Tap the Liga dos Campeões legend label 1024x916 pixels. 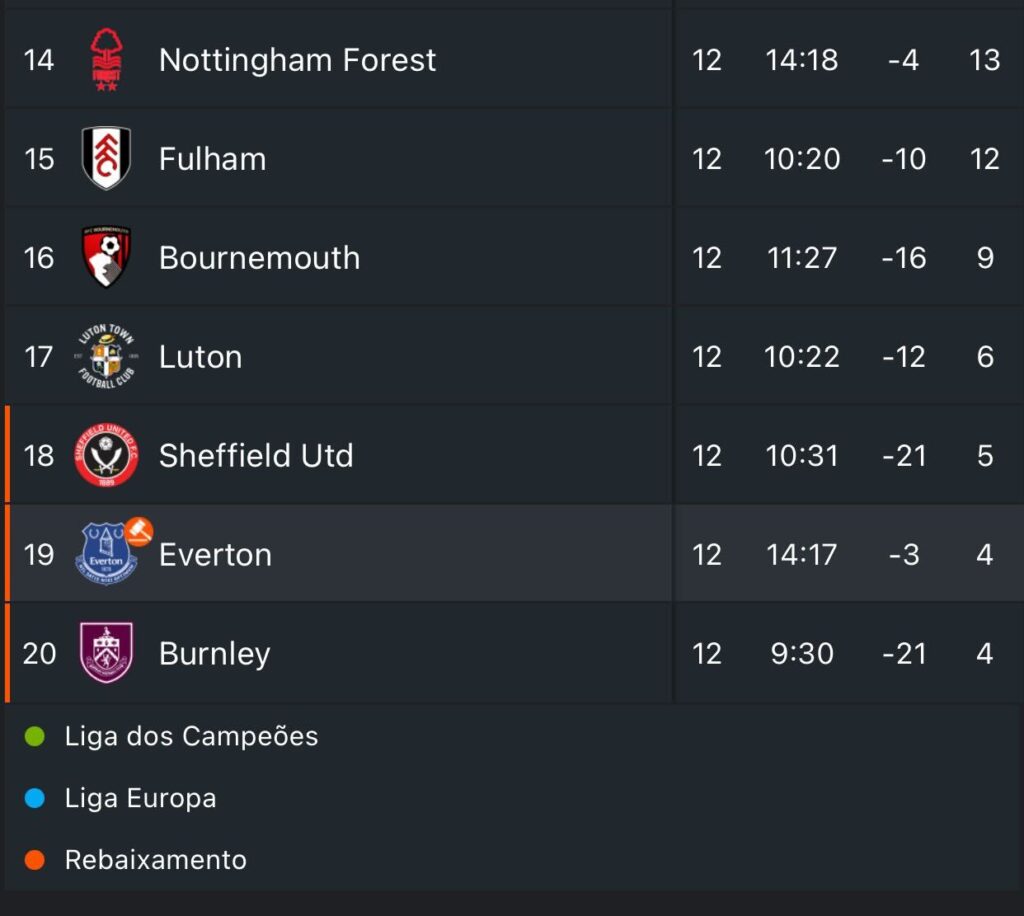[191, 737]
